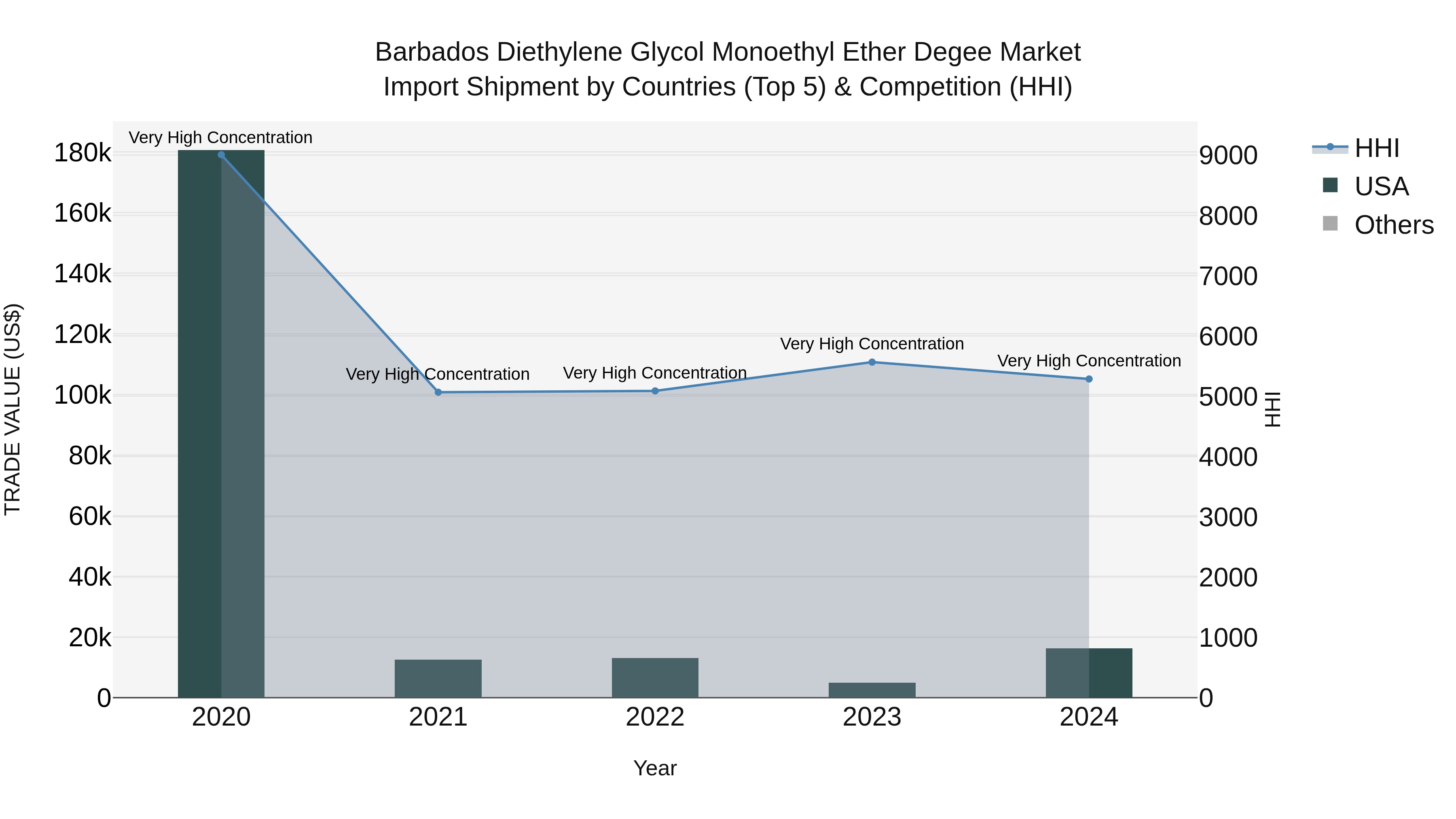The height and width of the screenshot is (819, 1456).
Task: Click the TRADE VALUE (US$) axis title
Action: pos(13,409)
